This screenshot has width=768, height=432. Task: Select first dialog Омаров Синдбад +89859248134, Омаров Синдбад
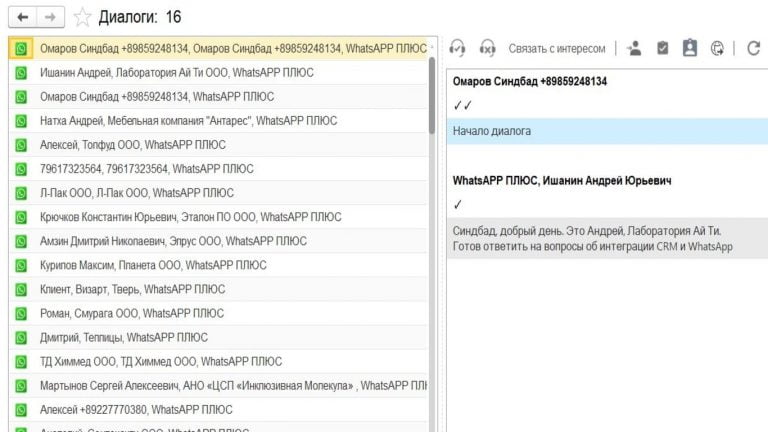(218, 48)
